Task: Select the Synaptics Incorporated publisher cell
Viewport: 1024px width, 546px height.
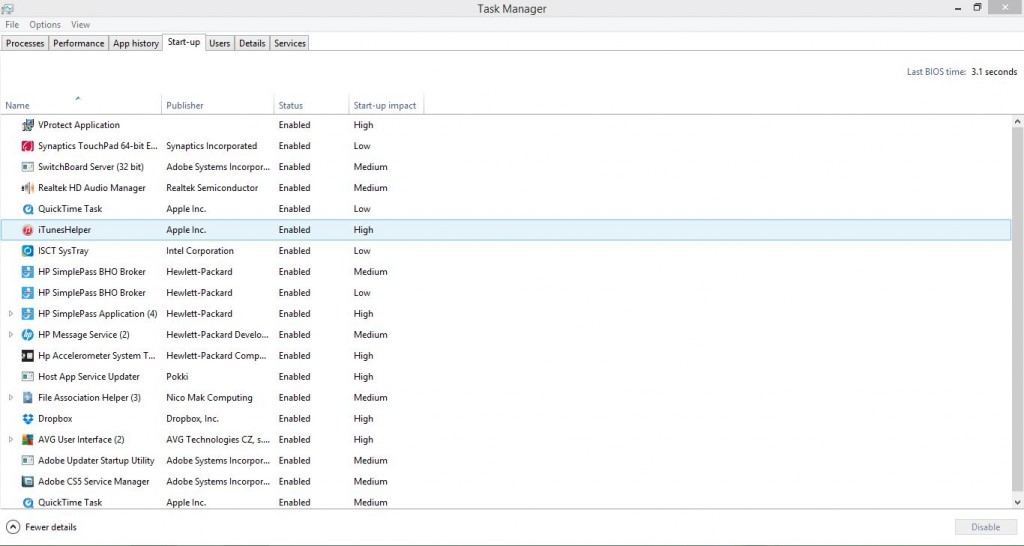Action: click(212, 146)
